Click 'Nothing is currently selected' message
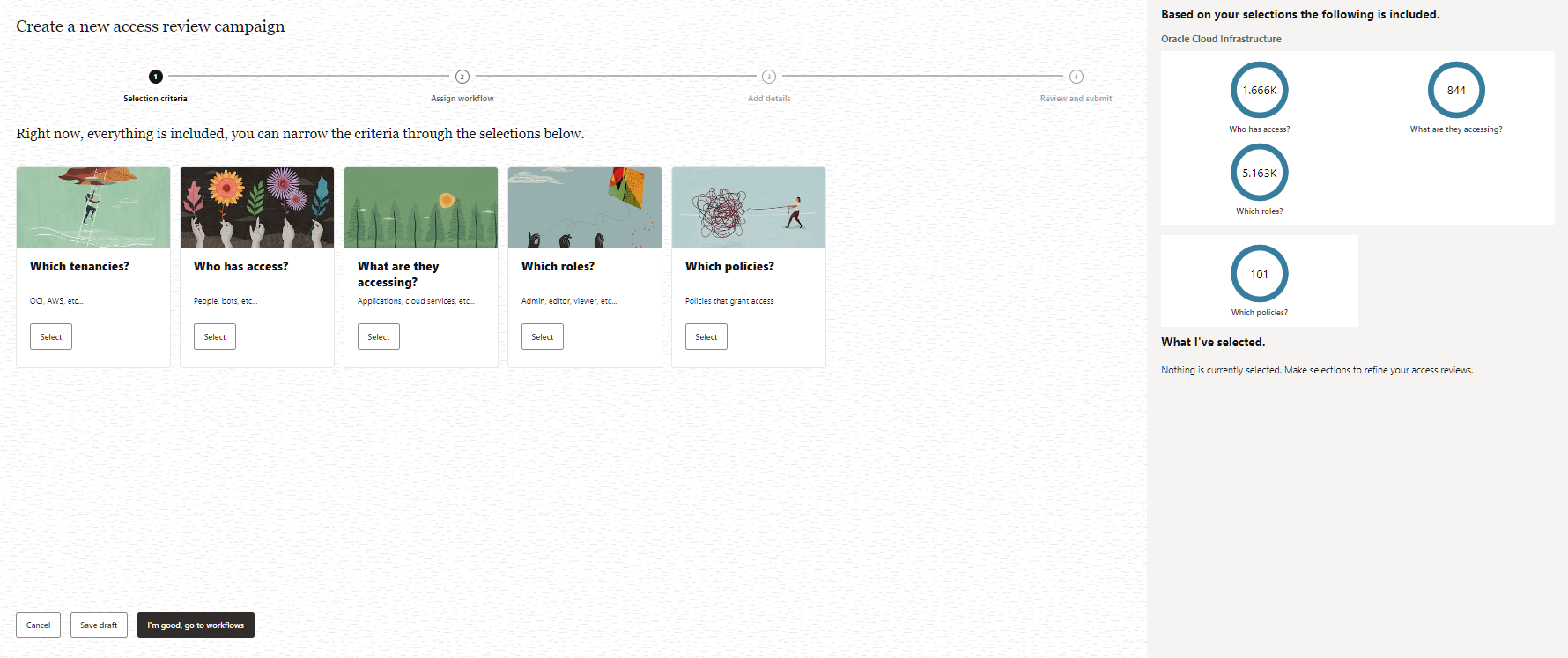This screenshot has height=658, width=1568. (1317, 370)
